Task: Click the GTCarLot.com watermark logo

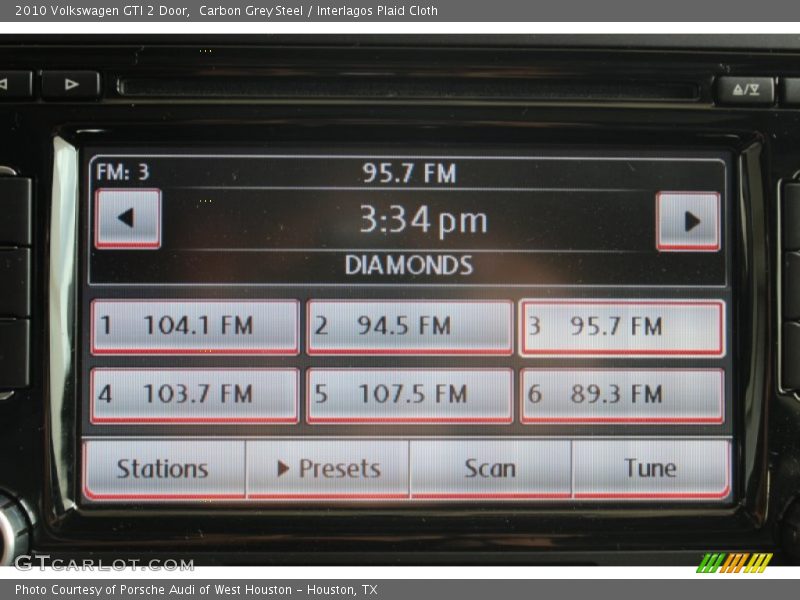Action: [x=104, y=563]
